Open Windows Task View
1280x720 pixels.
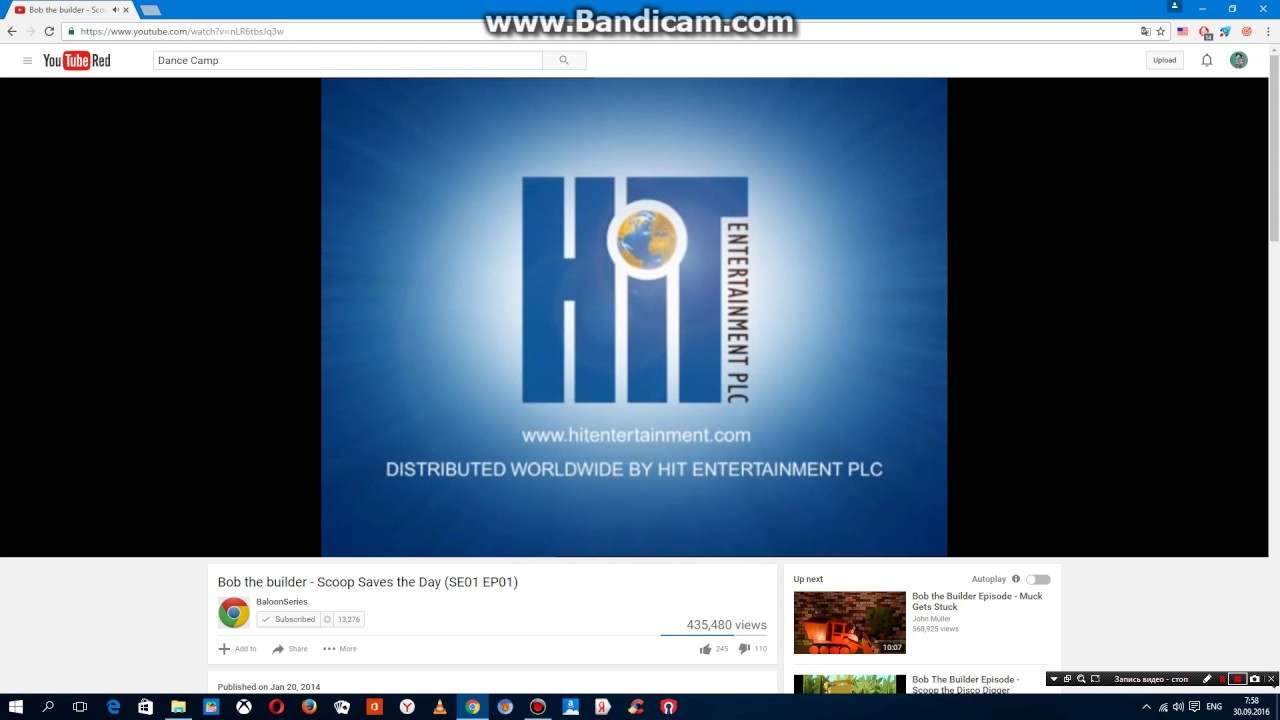tap(80, 707)
